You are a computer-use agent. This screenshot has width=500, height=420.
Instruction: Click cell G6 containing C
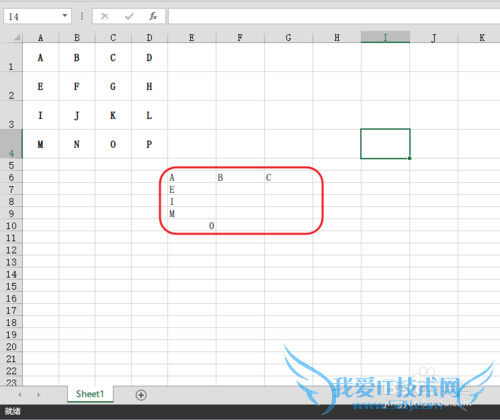click(288, 177)
